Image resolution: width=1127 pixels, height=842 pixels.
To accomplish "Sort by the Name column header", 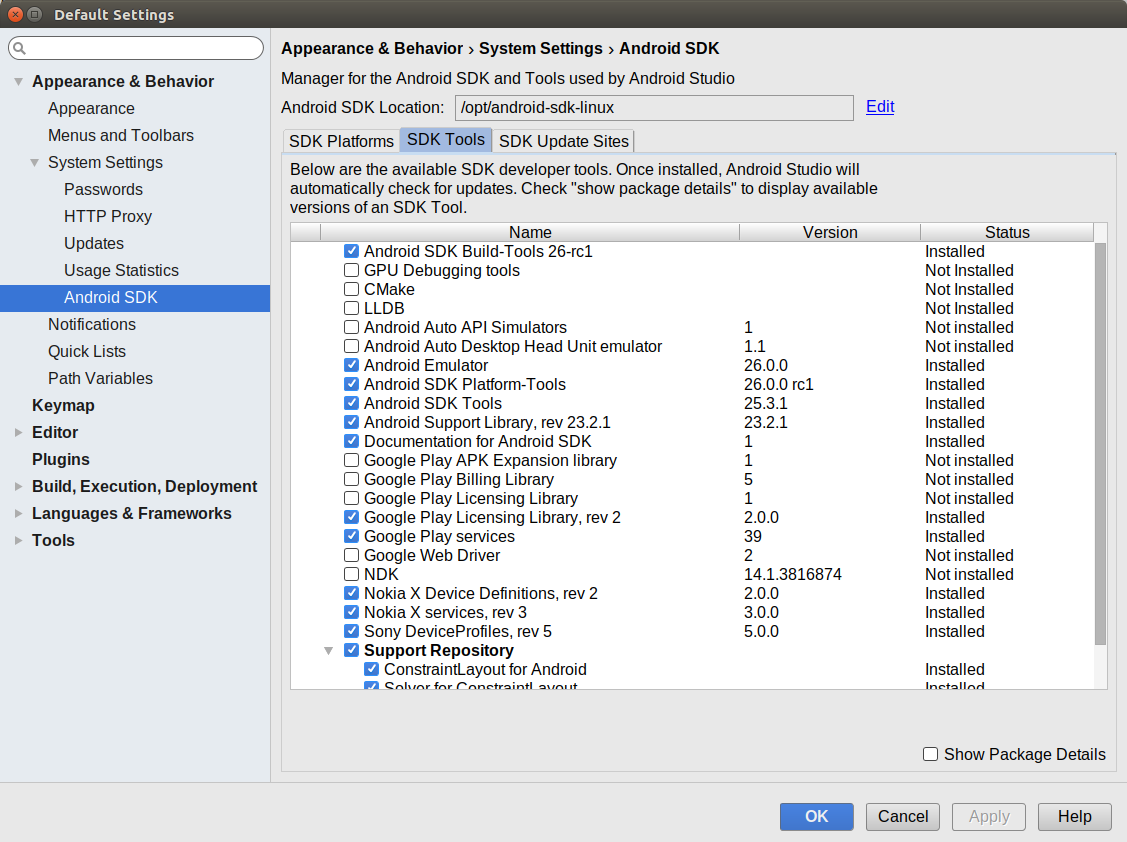I will (530, 232).
